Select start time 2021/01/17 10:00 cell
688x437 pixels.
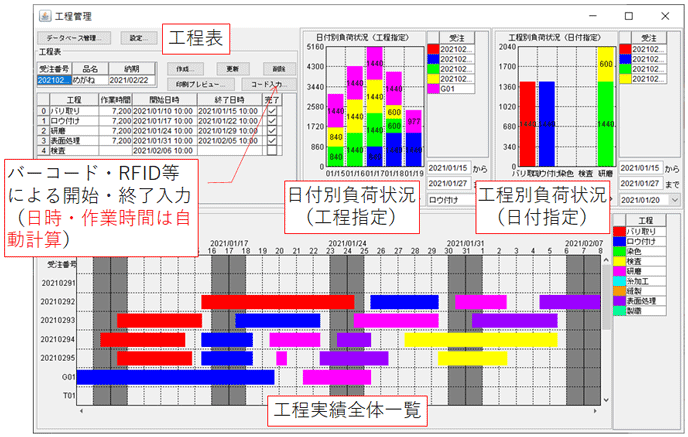(163, 121)
